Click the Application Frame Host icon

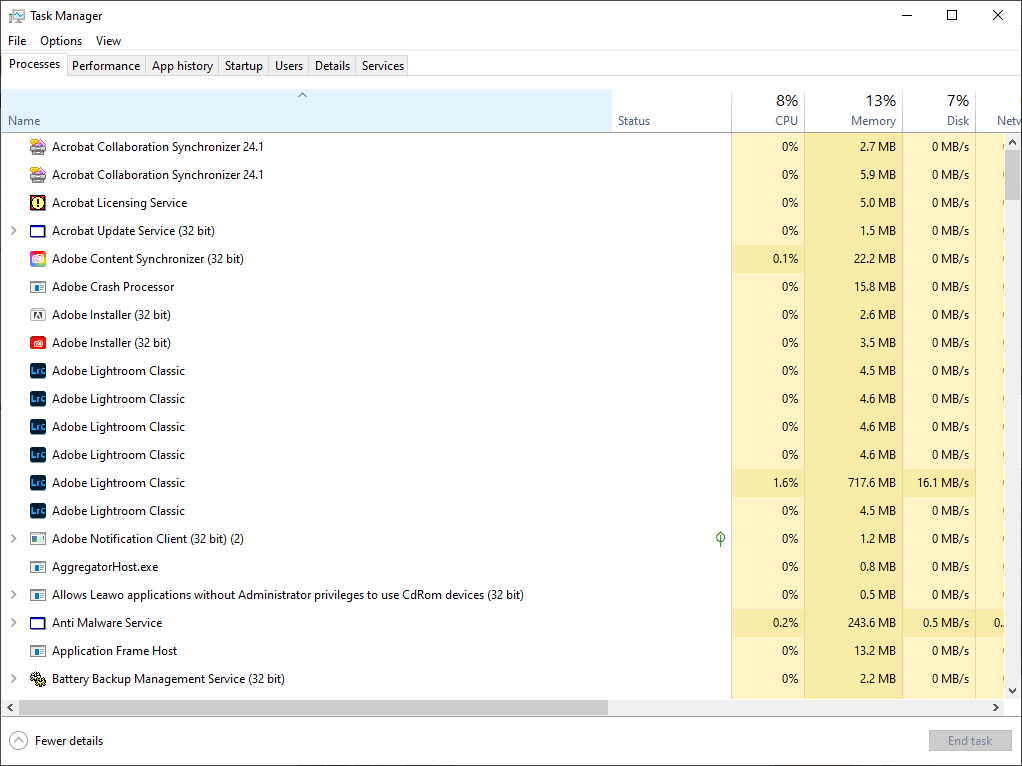[x=38, y=650]
